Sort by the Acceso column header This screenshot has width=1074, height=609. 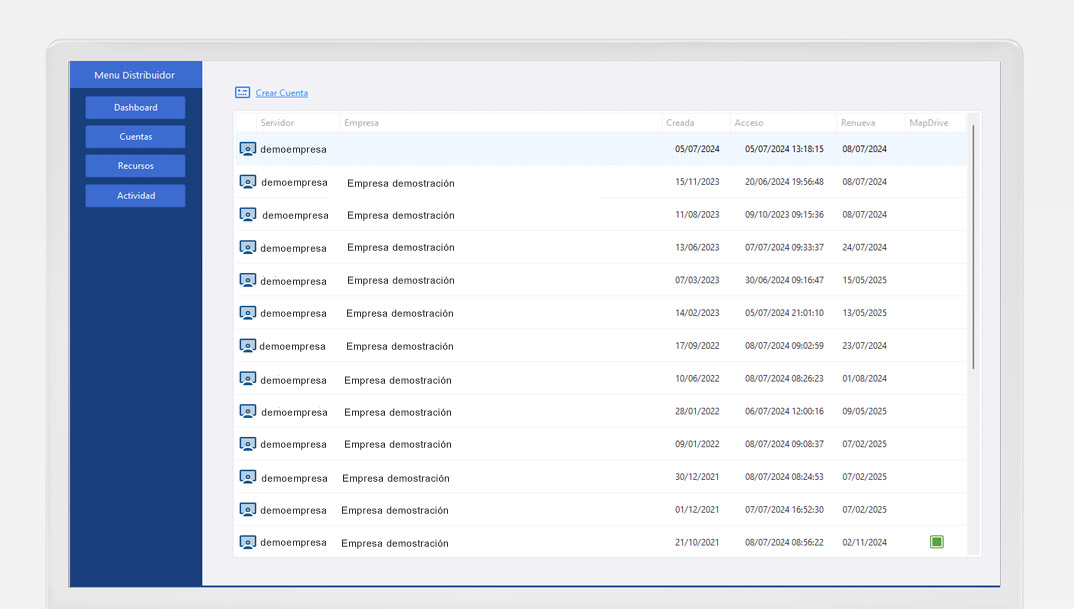pyautogui.click(x=749, y=123)
